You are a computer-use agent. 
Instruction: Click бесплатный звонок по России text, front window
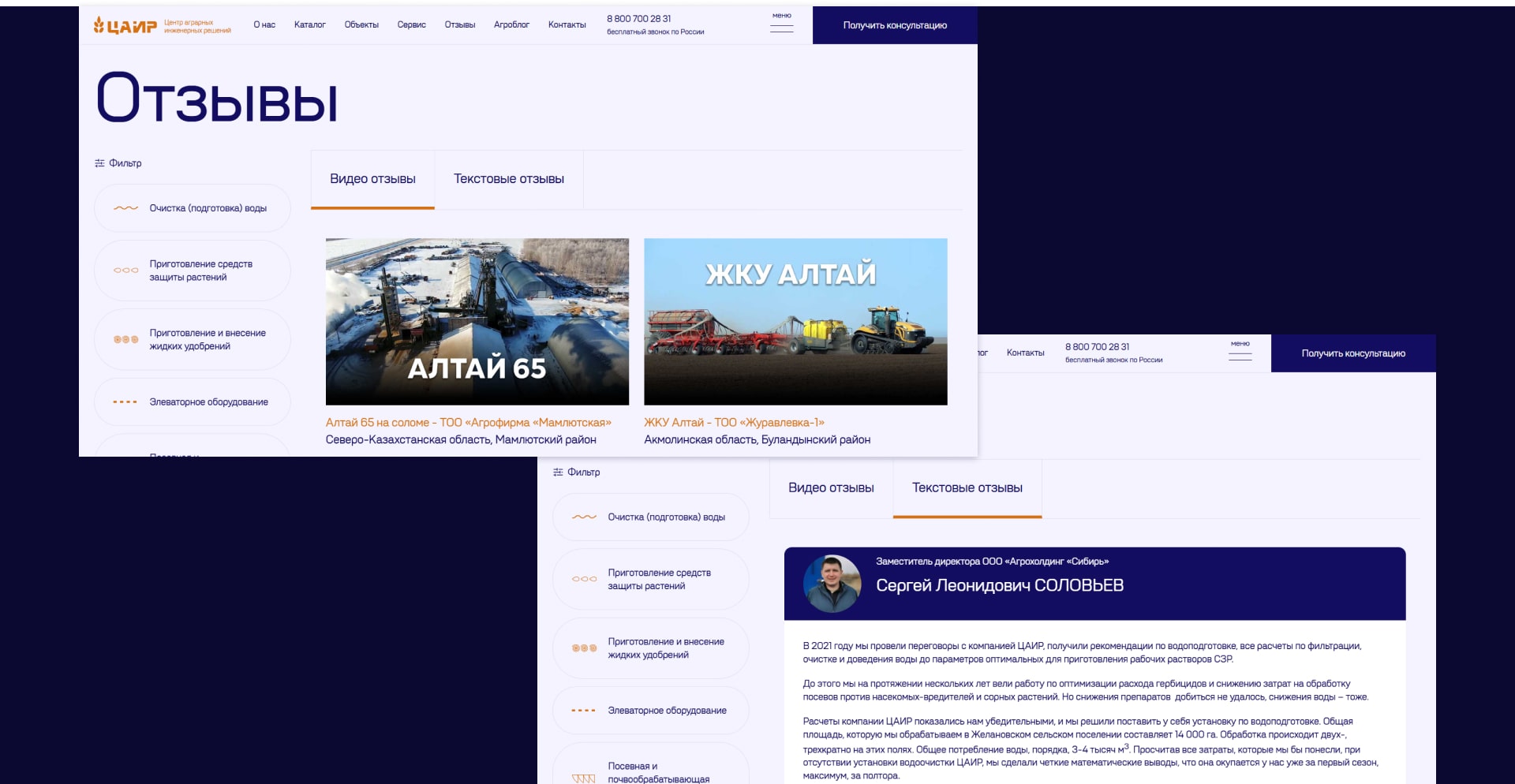click(x=655, y=32)
